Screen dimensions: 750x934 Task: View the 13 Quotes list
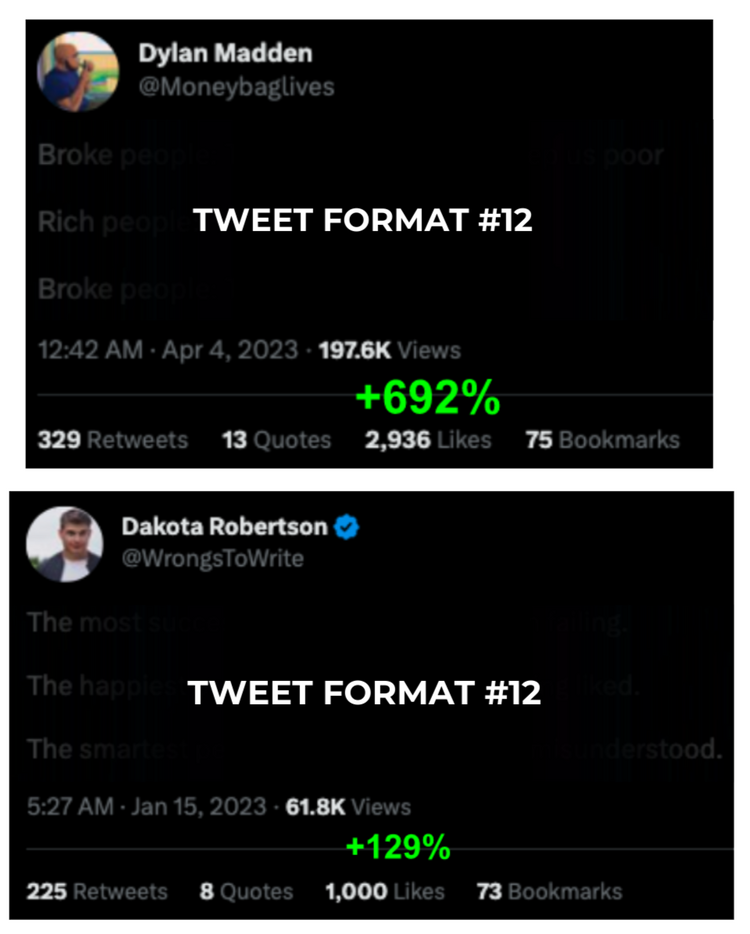(x=276, y=440)
